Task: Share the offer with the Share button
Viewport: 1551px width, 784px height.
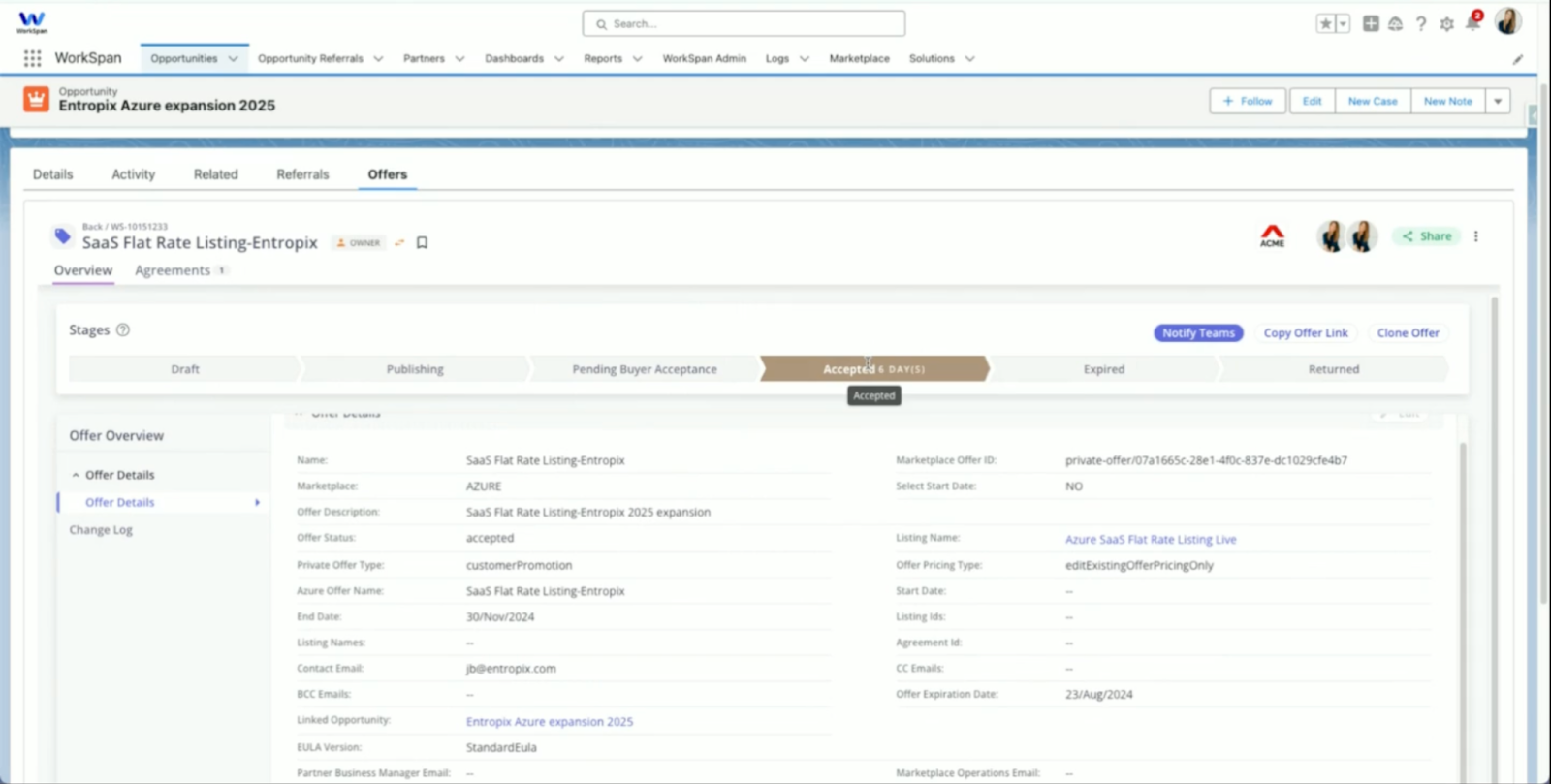Action: [x=1427, y=236]
